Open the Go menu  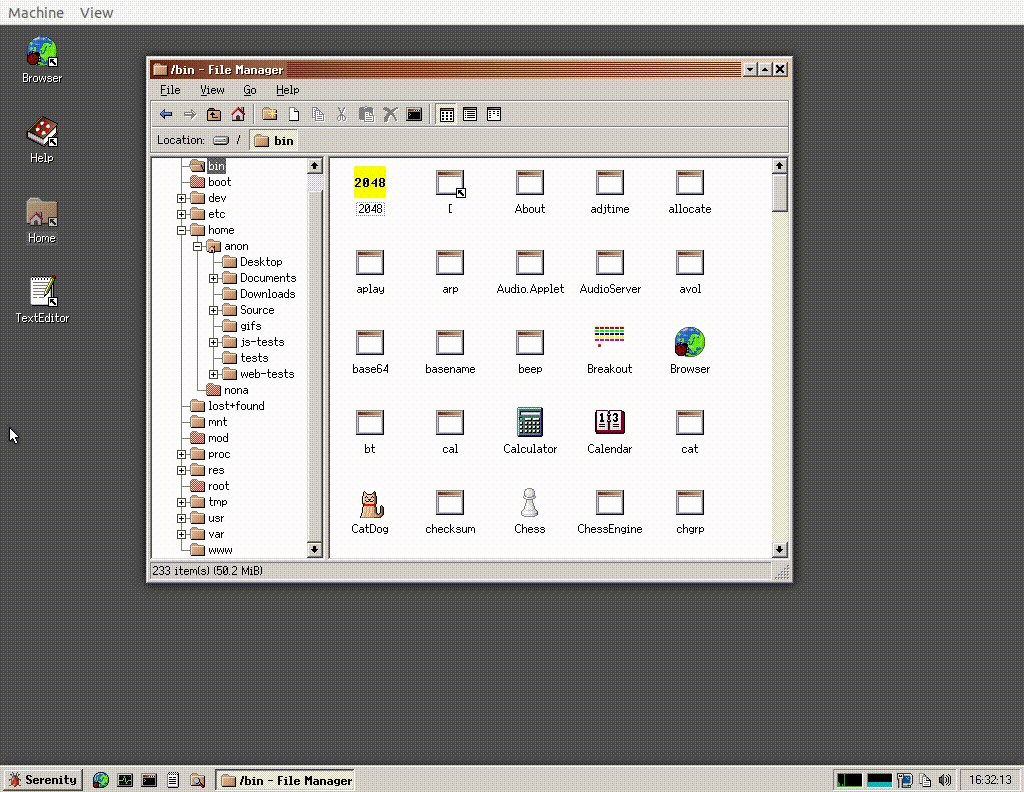click(249, 90)
